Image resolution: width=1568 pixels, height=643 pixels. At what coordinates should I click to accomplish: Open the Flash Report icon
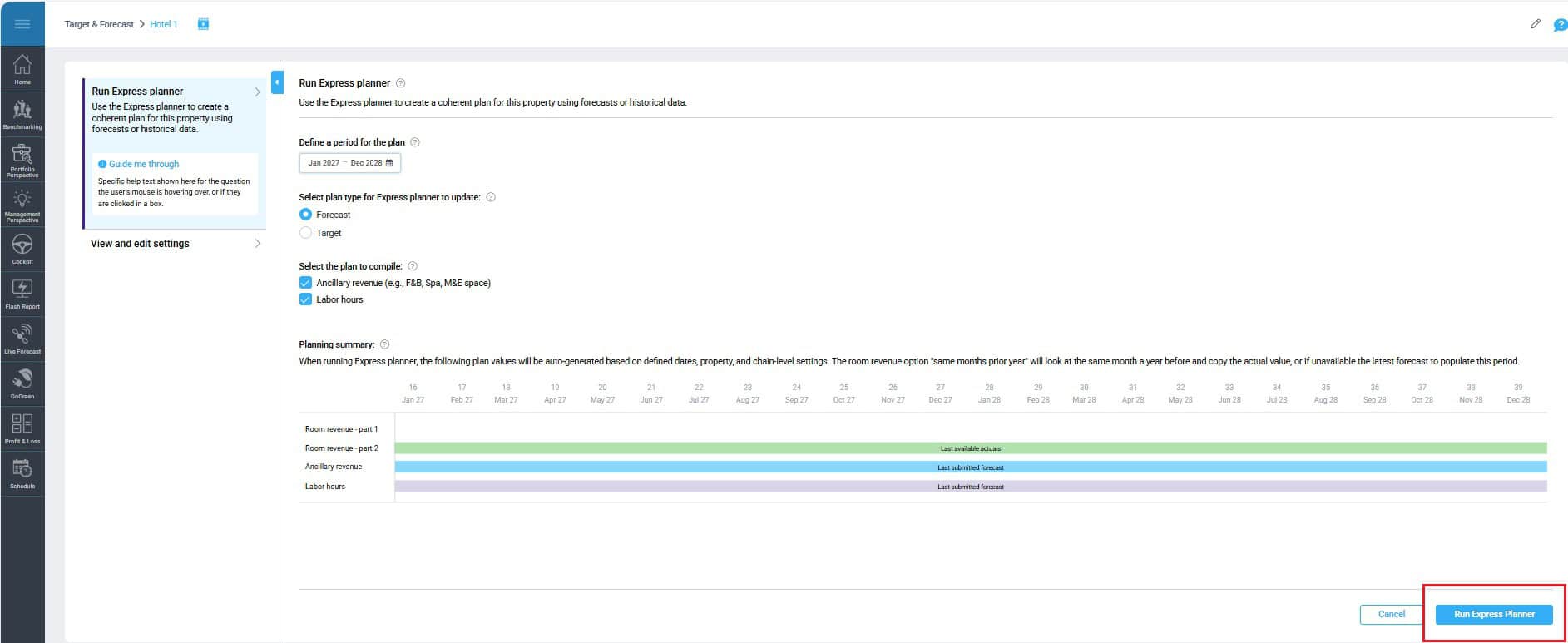(22, 294)
